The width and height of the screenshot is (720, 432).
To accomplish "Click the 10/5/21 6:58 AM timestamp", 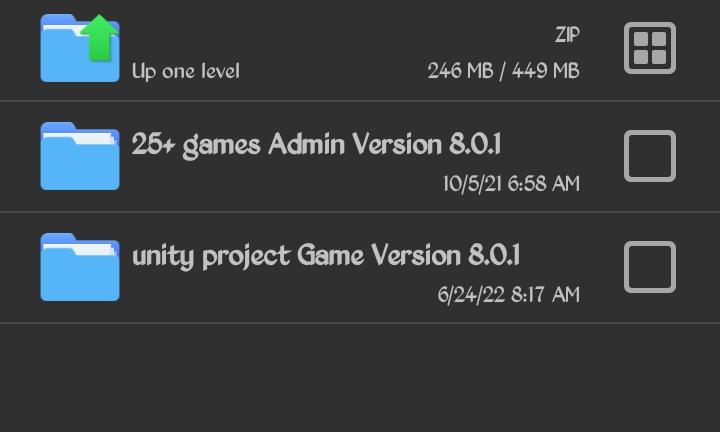I will coord(511,184).
